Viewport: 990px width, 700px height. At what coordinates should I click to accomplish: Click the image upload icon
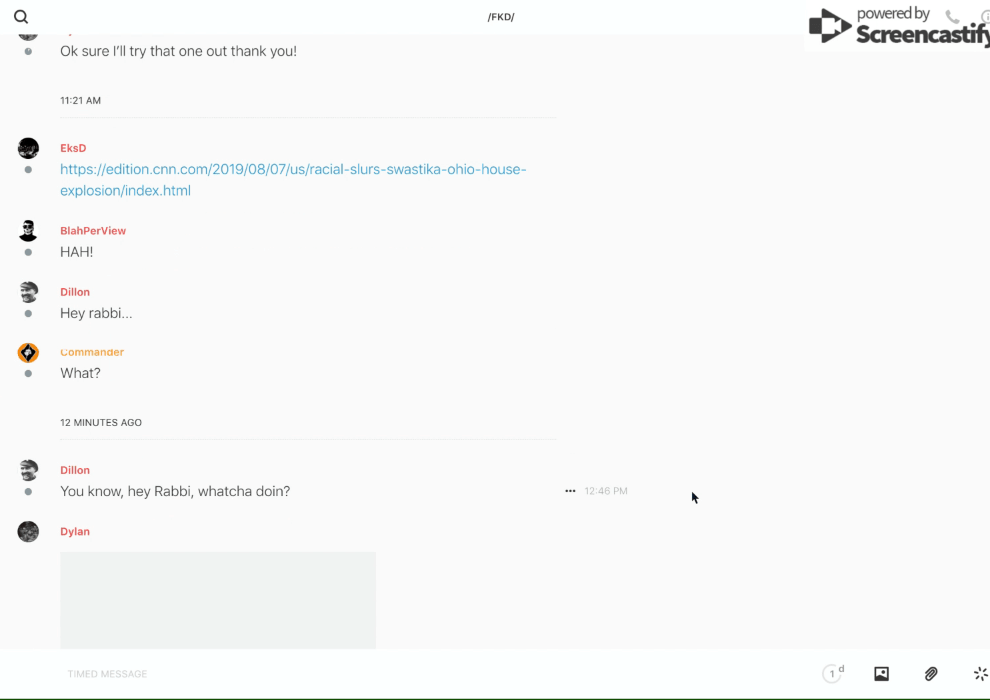[x=881, y=674]
